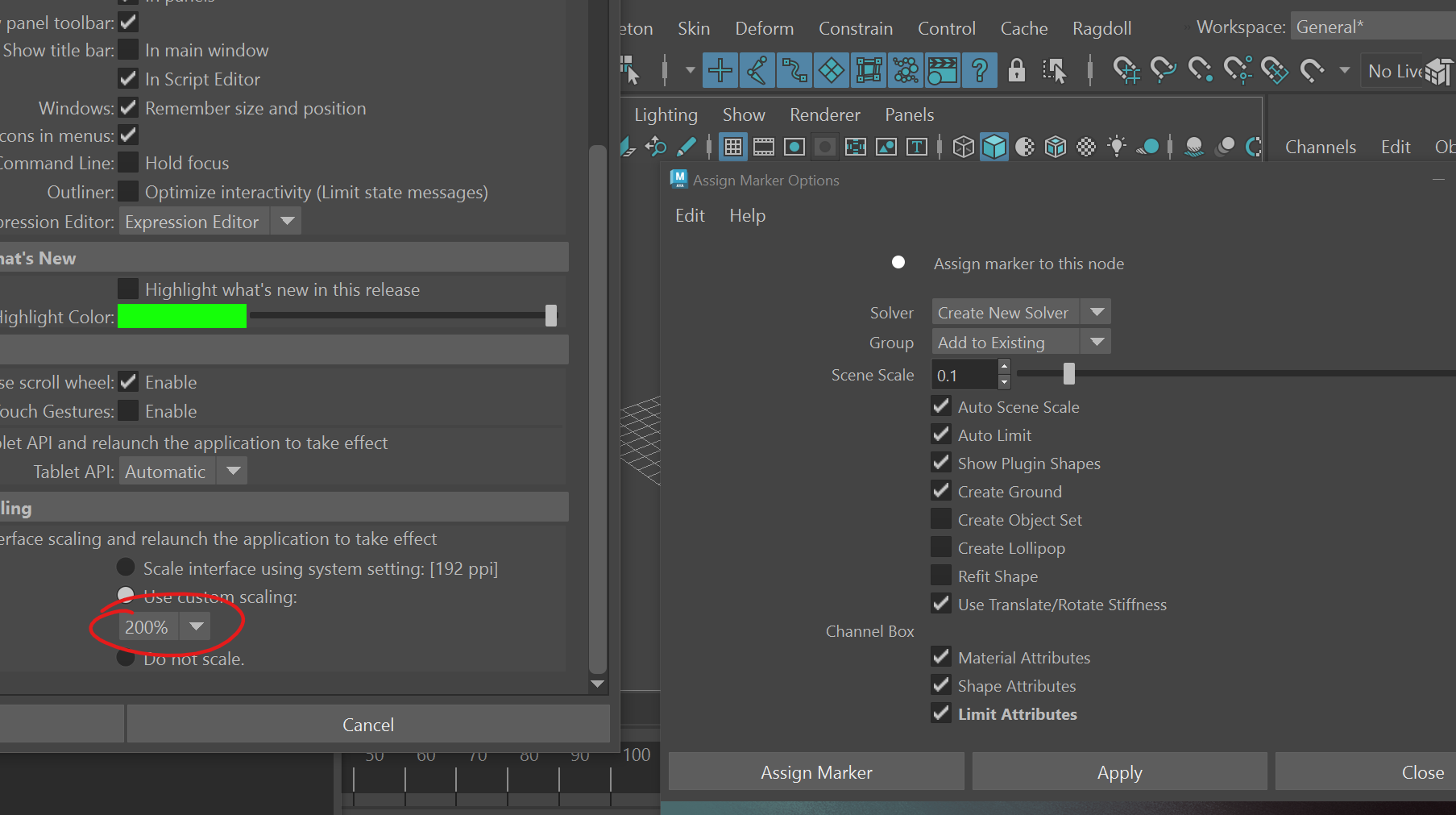This screenshot has height=815, width=1456.
Task: Click the snap to curves magnet icon
Action: (x=1163, y=71)
